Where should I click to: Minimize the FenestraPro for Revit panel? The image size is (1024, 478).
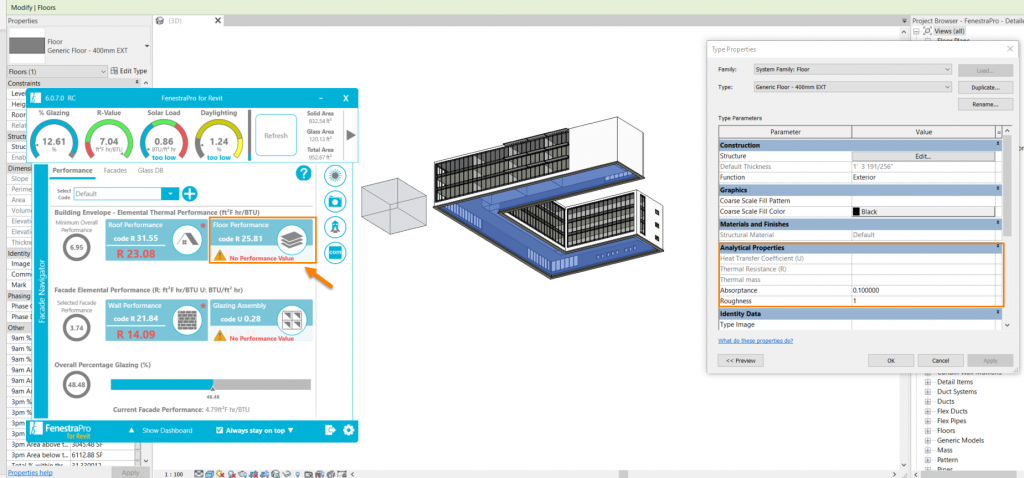pos(320,98)
